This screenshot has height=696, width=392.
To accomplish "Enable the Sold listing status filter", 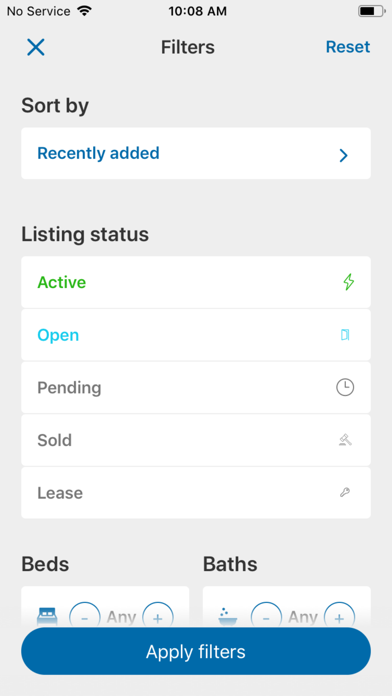I will [196, 440].
